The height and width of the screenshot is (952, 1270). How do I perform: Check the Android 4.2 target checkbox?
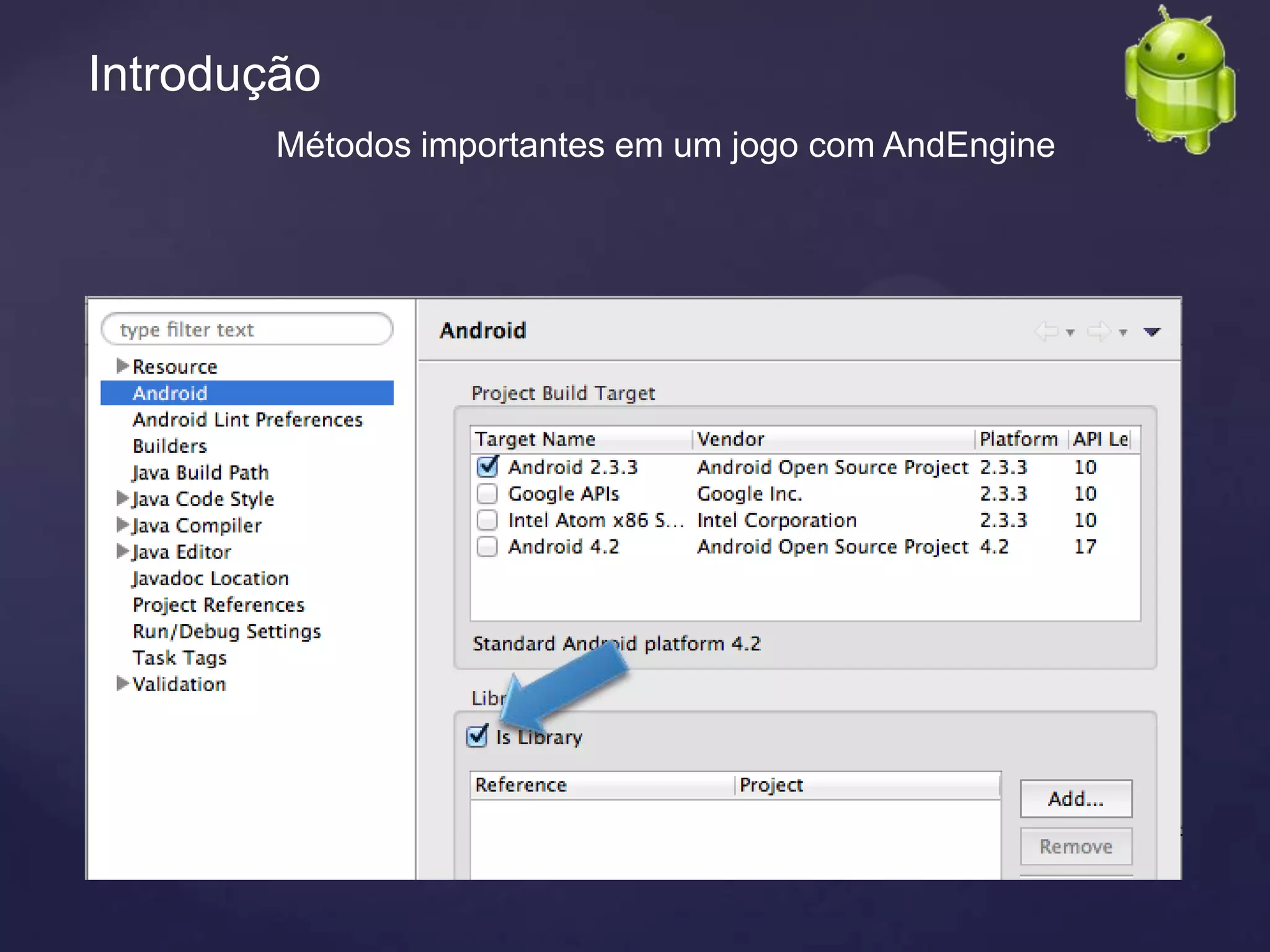[x=487, y=547]
